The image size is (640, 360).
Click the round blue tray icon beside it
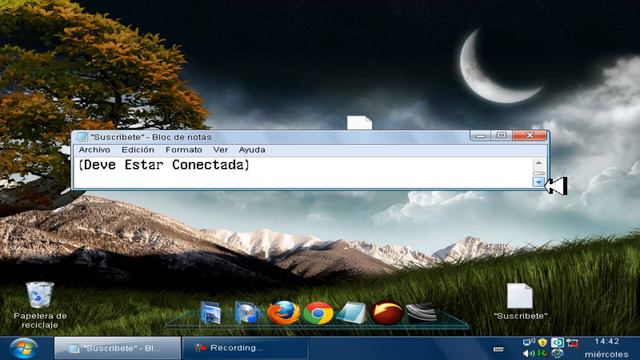[x=557, y=353]
